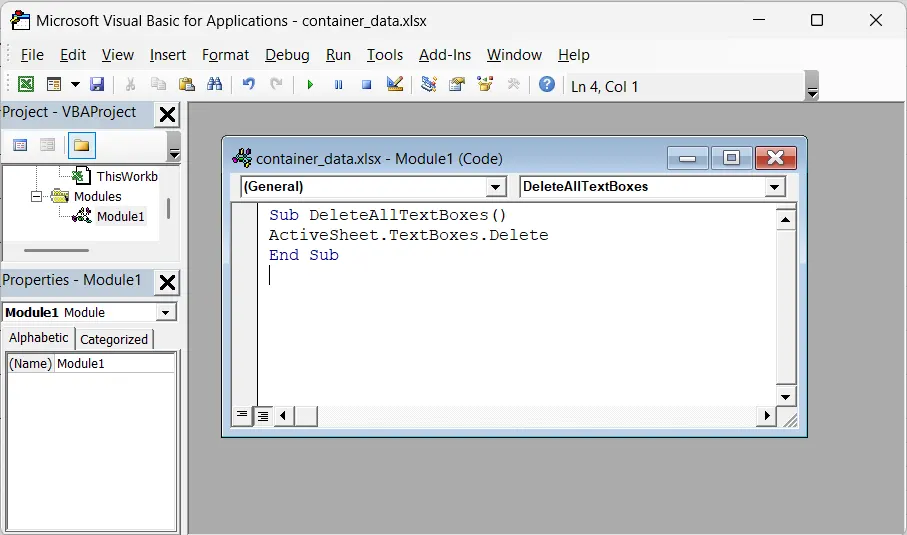The image size is (907, 535).
Task: Stop execution with the Reset square icon
Action: [366, 85]
